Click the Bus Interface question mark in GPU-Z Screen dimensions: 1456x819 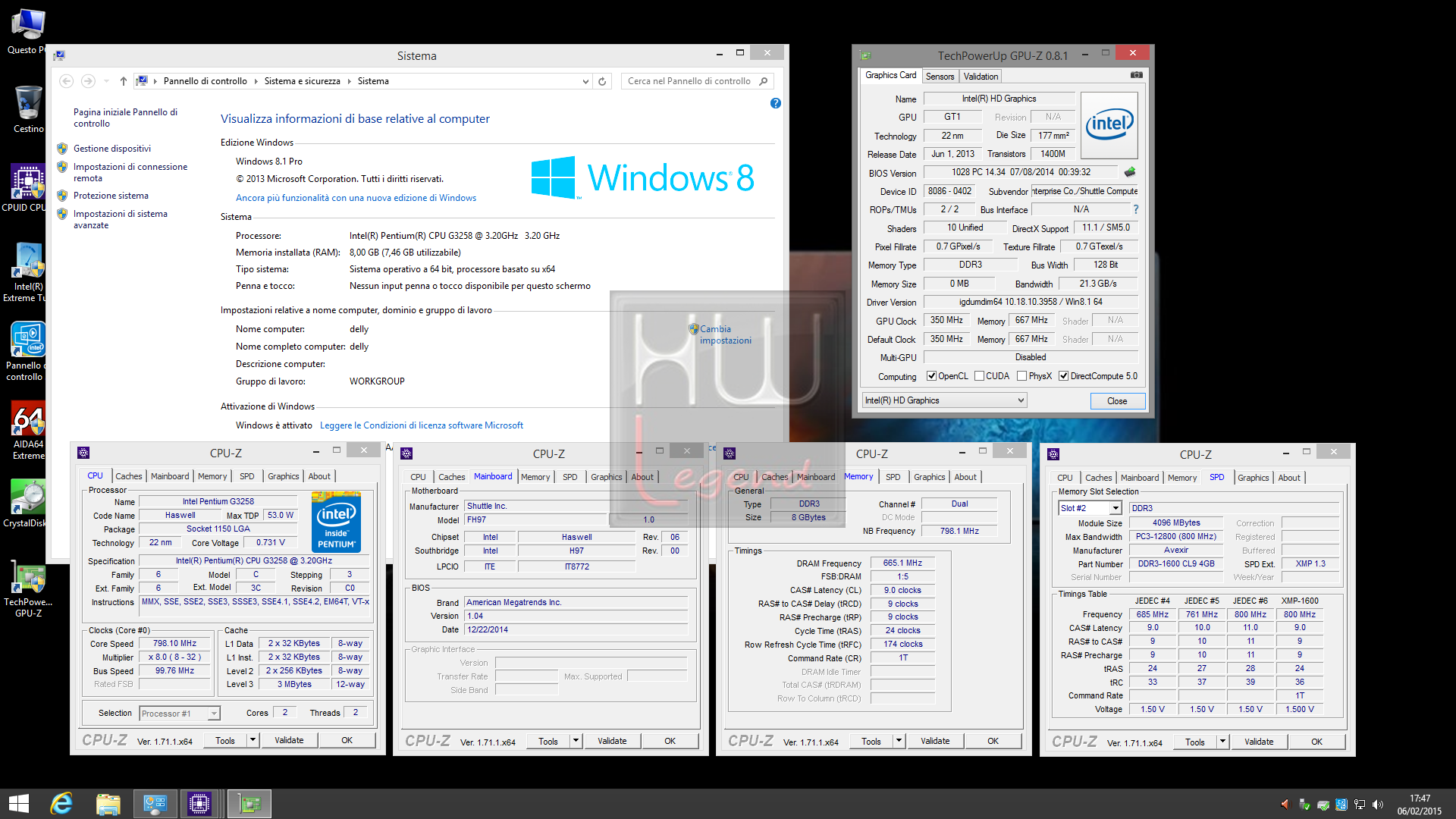click(1135, 209)
